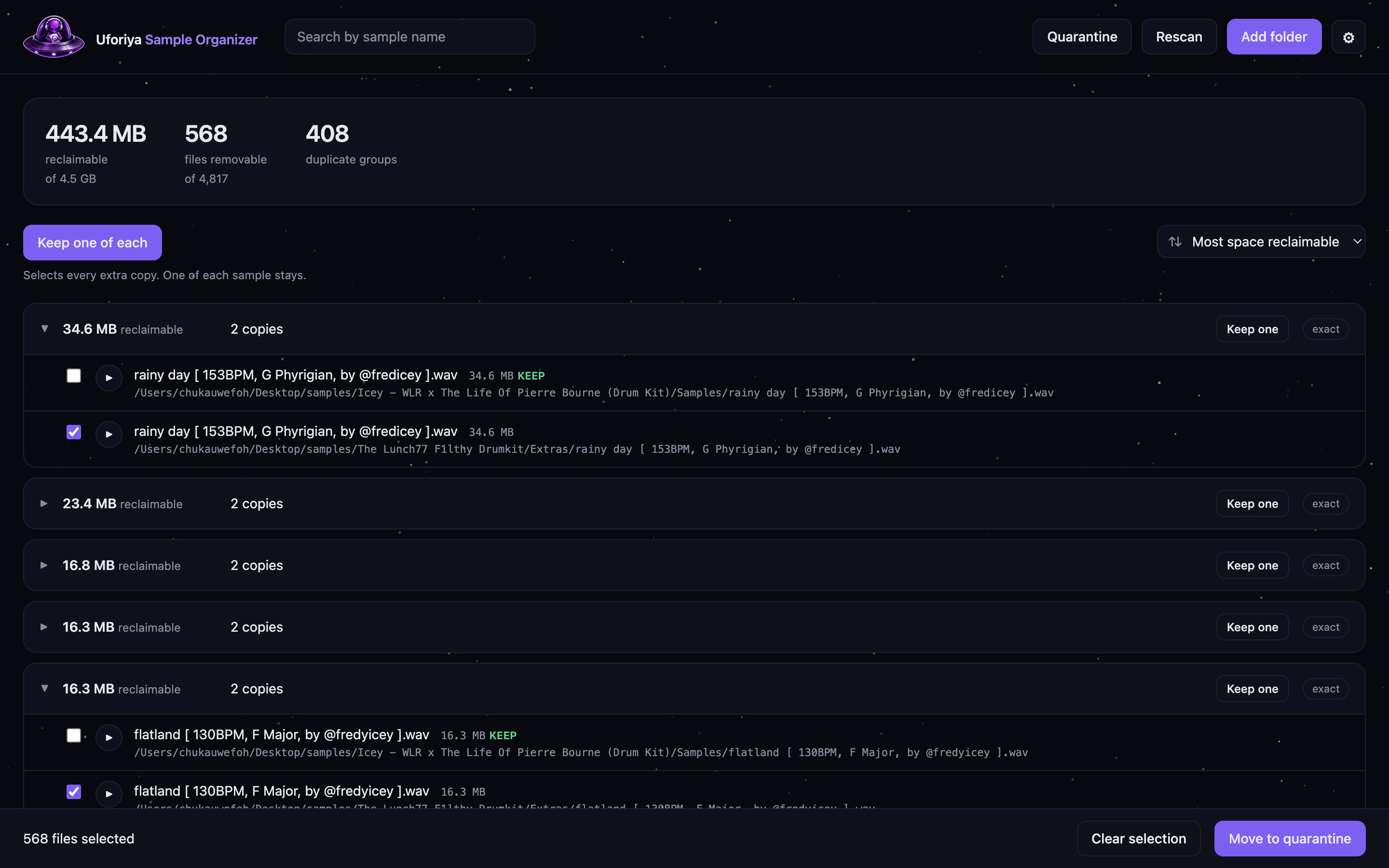Focus the Search by sample name field
The height and width of the screenshot is (868, 1389).
pyautogui.click(x=410, y=37)
